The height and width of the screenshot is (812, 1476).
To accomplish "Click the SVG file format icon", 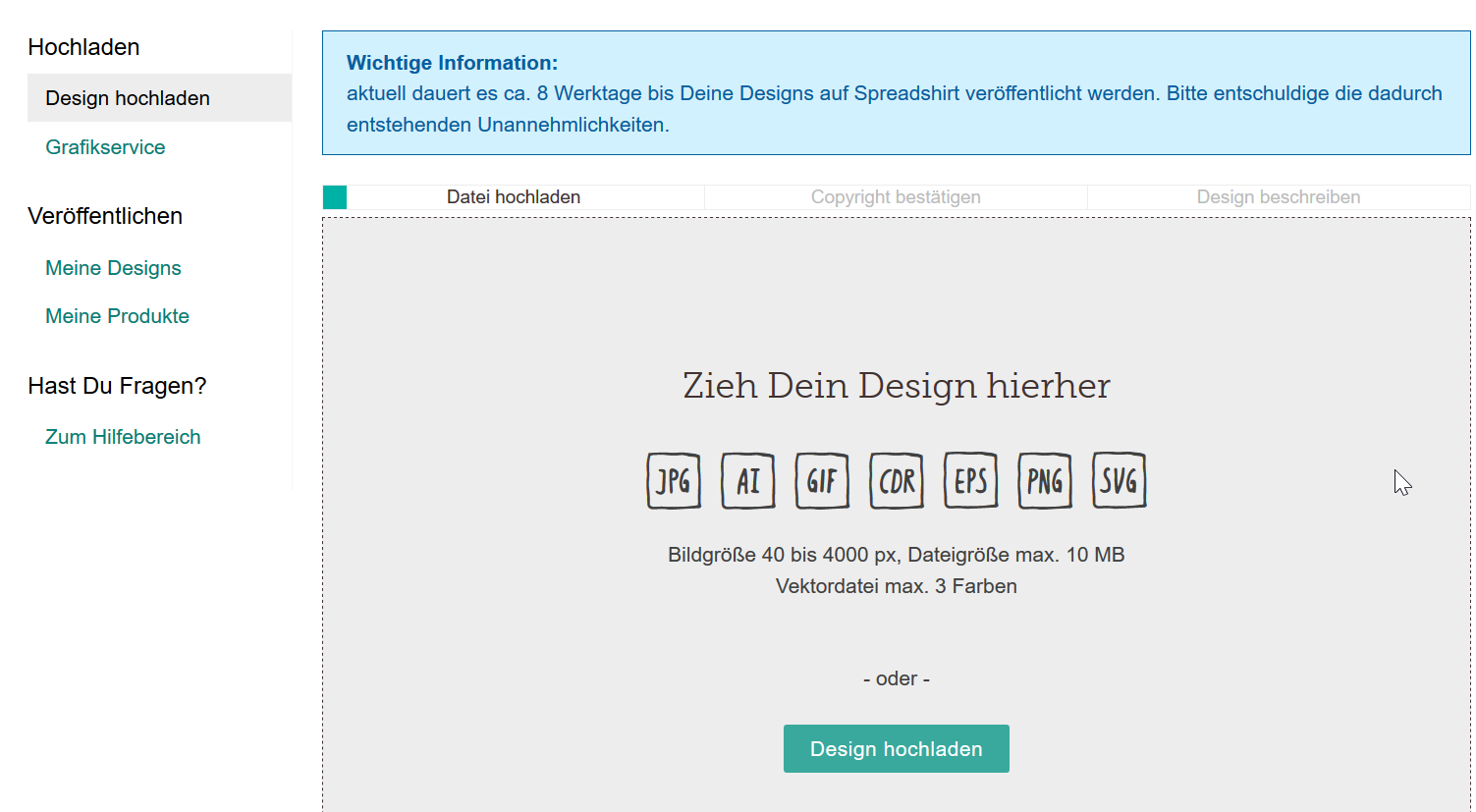I will [x=1119, y=481].
